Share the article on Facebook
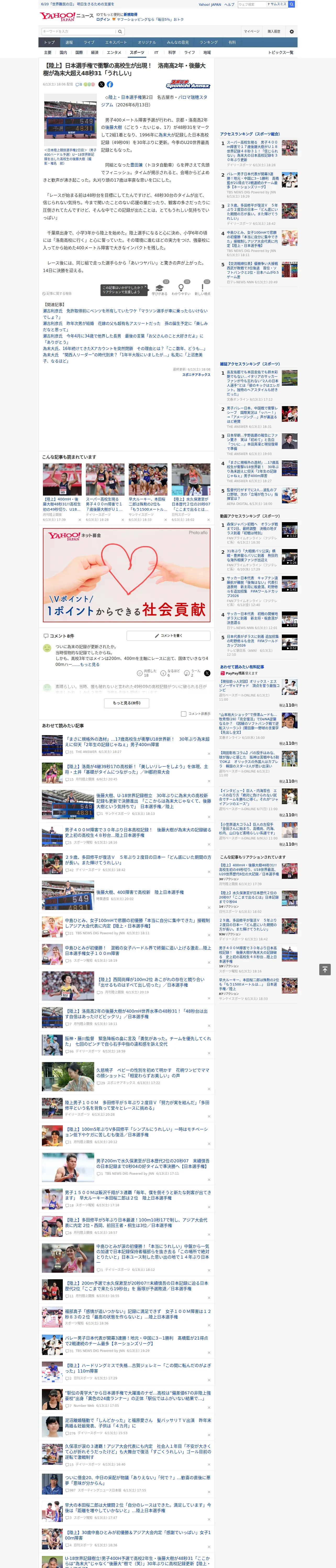Screen dimensions: 336x1568 (110, 85)
